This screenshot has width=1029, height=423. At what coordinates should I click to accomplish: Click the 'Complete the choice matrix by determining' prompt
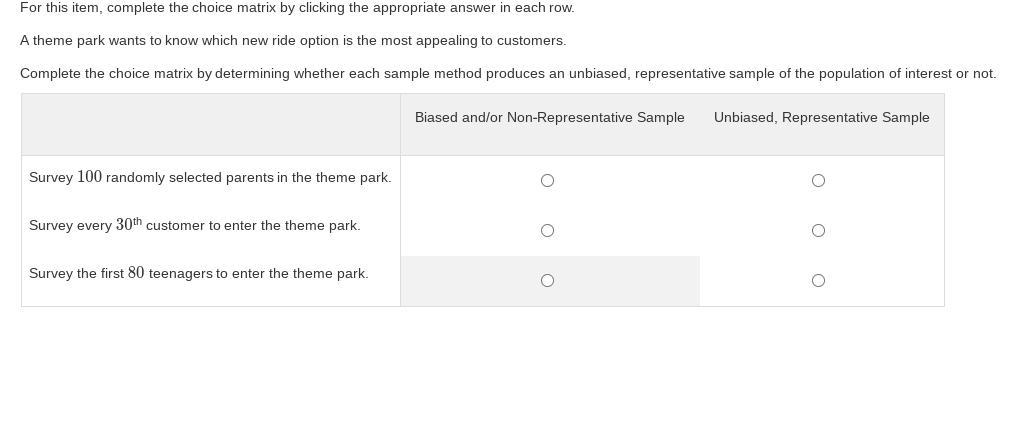[508, 74]
